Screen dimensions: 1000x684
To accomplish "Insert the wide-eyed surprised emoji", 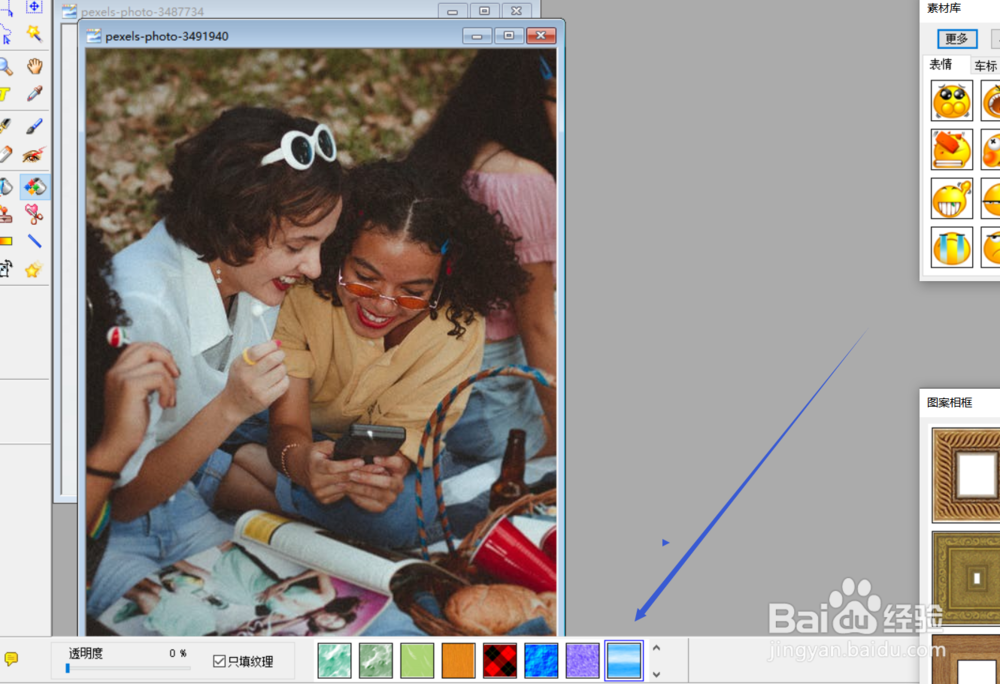I will 952,100.
